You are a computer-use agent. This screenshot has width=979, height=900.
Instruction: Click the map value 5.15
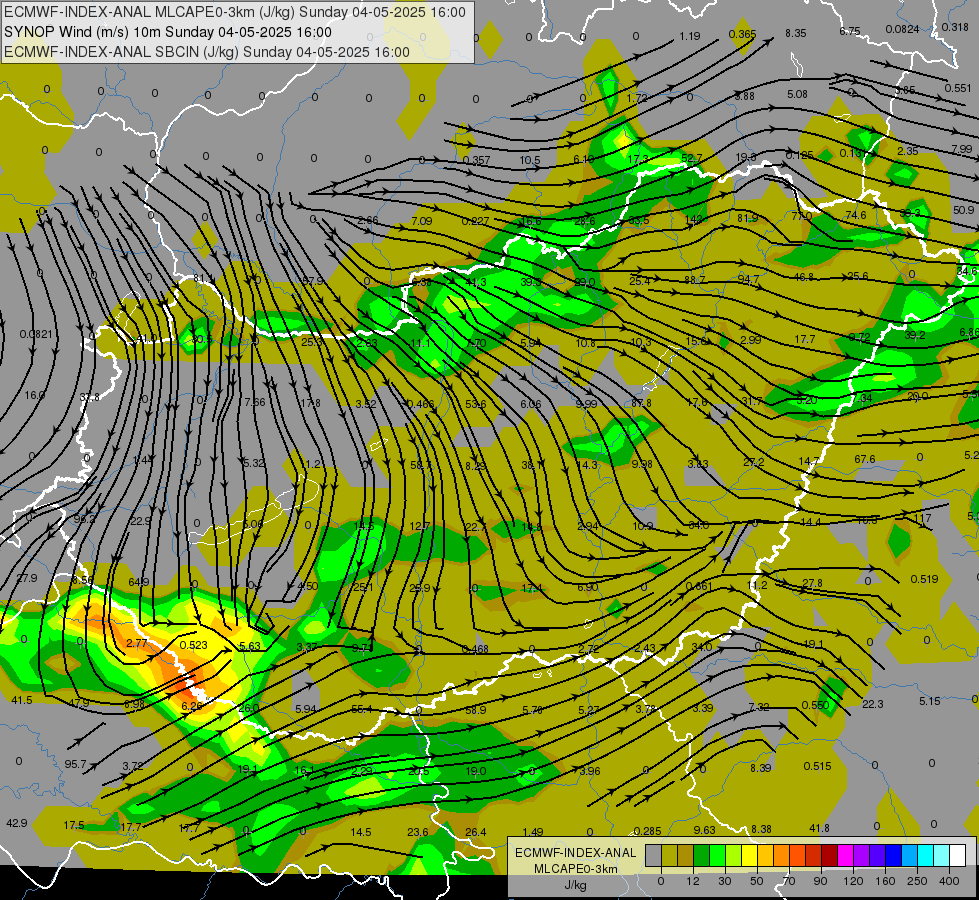(929, 701)
